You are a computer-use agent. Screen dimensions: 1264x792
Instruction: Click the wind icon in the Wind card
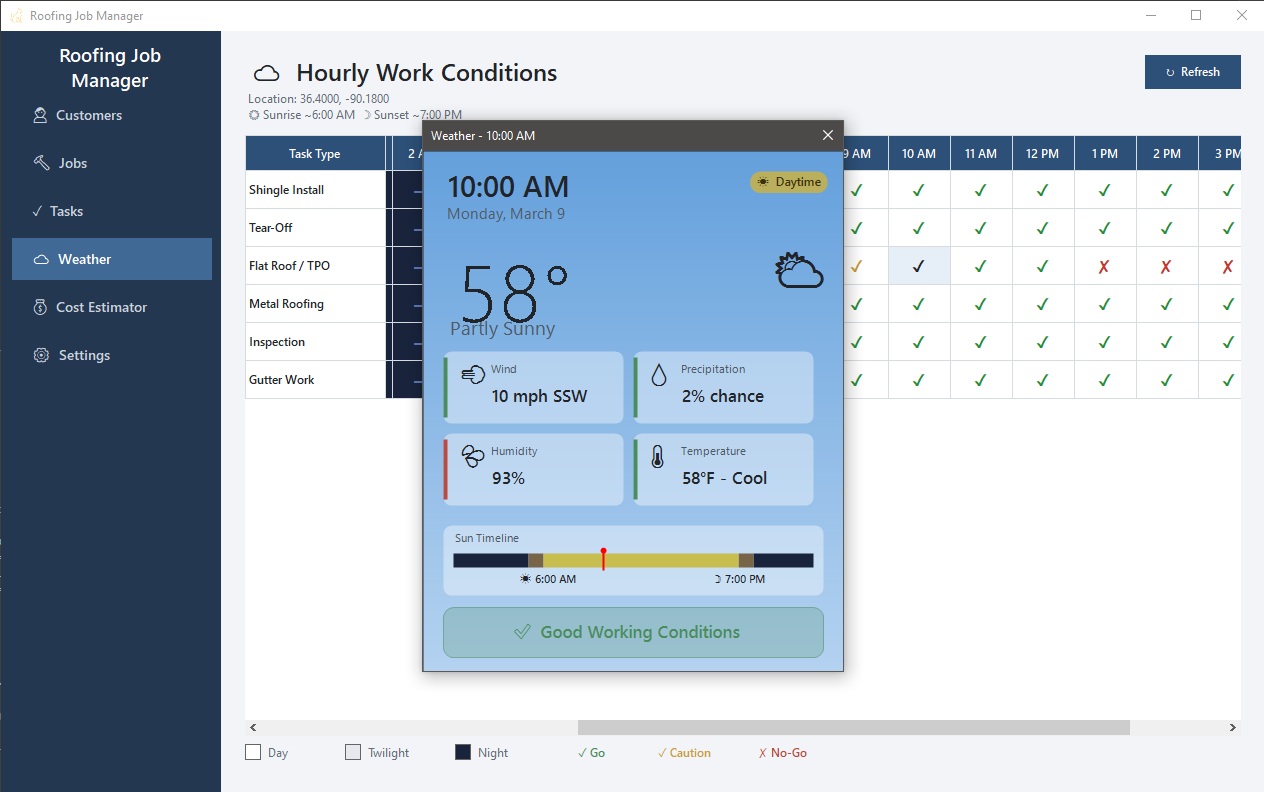tap(473, 375)
